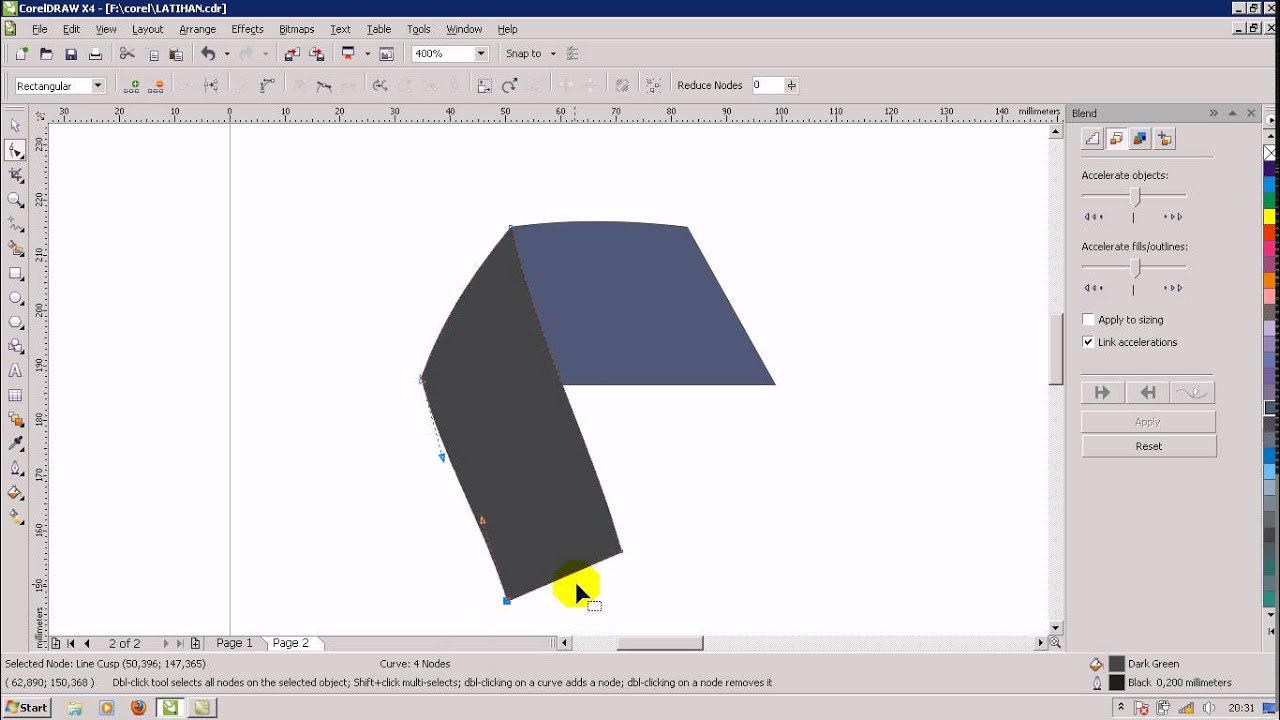Open undo history dropdown arrow
Viewport: 1280px width, 720px height.
(227, 54)
